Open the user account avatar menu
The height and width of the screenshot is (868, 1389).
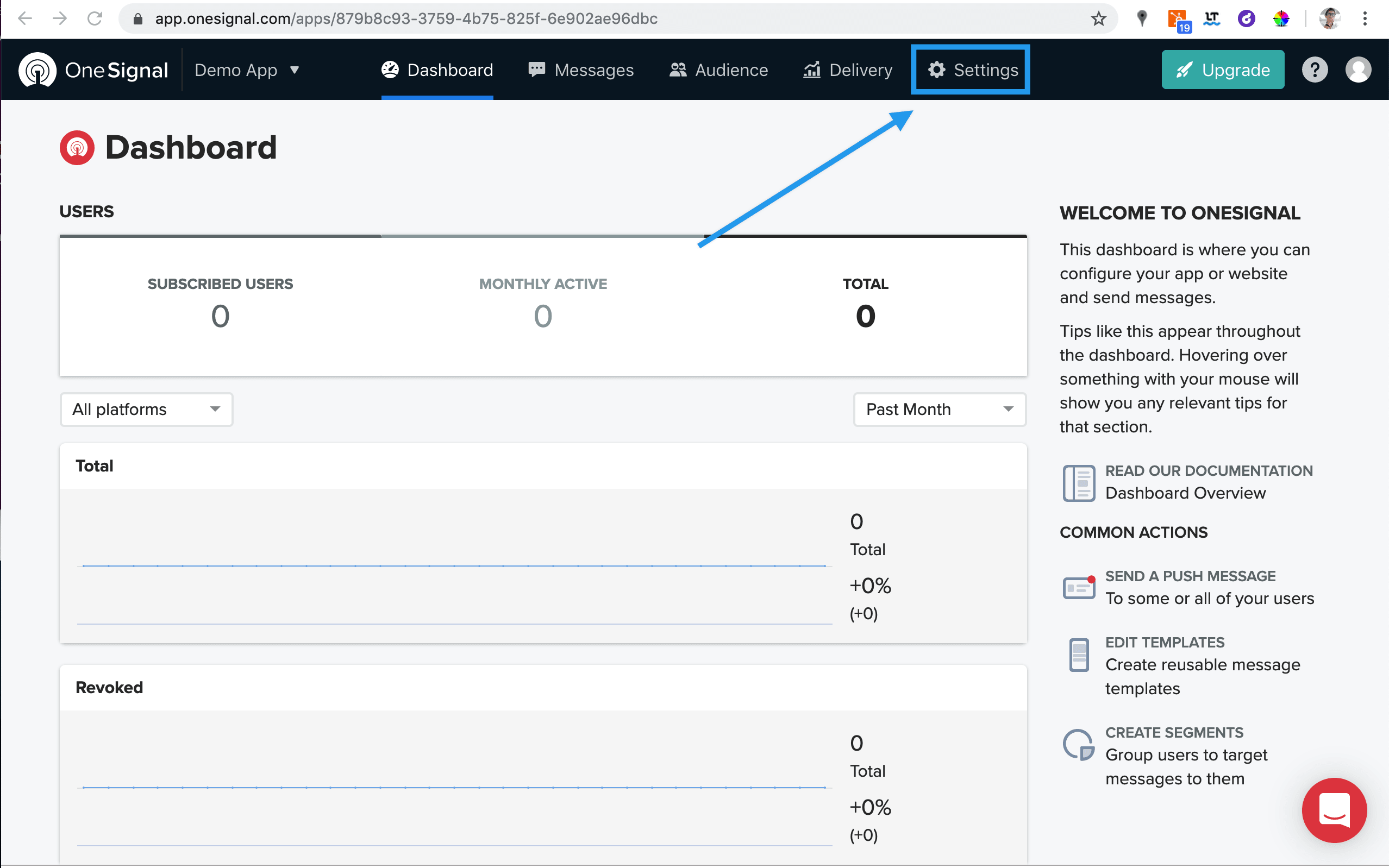[x=1358, y=70]
